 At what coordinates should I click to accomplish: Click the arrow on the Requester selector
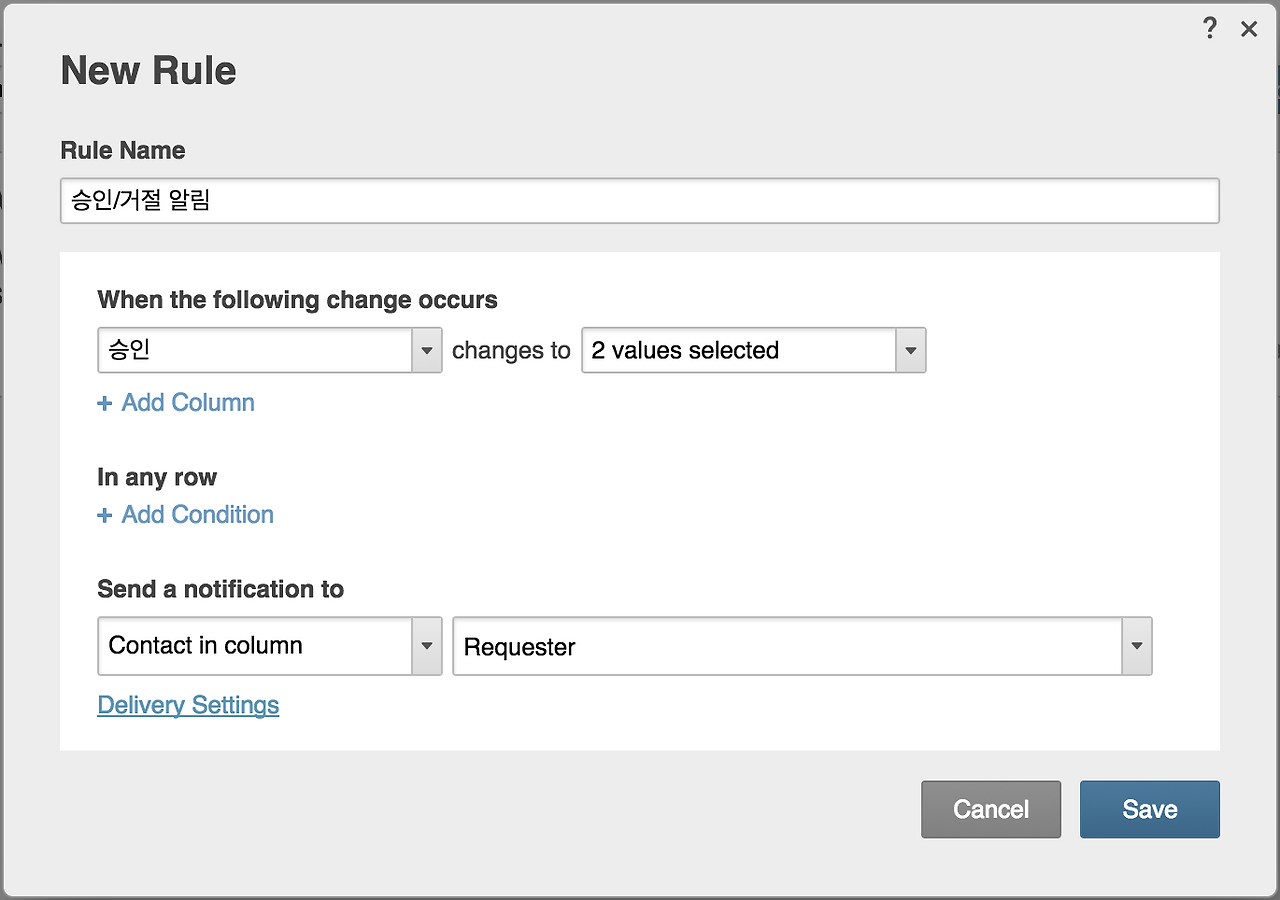(x=1137, y=647)
